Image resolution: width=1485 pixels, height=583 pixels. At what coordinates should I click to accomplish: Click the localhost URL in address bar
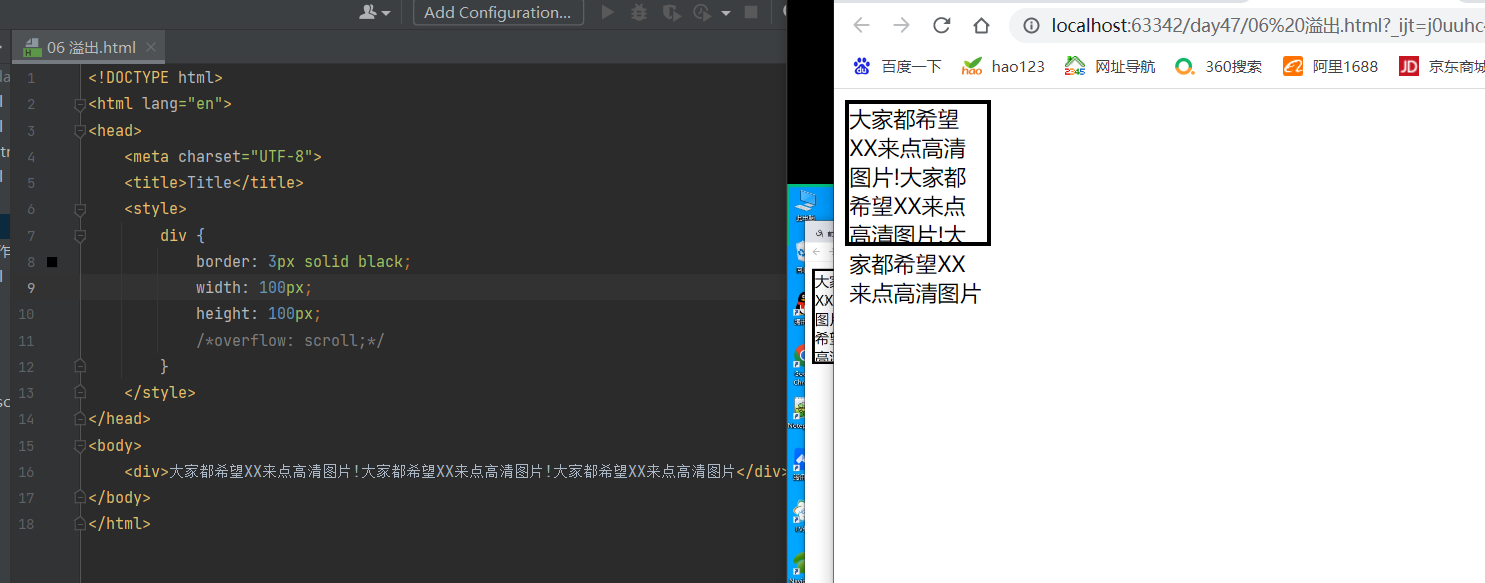(1268, 25)
